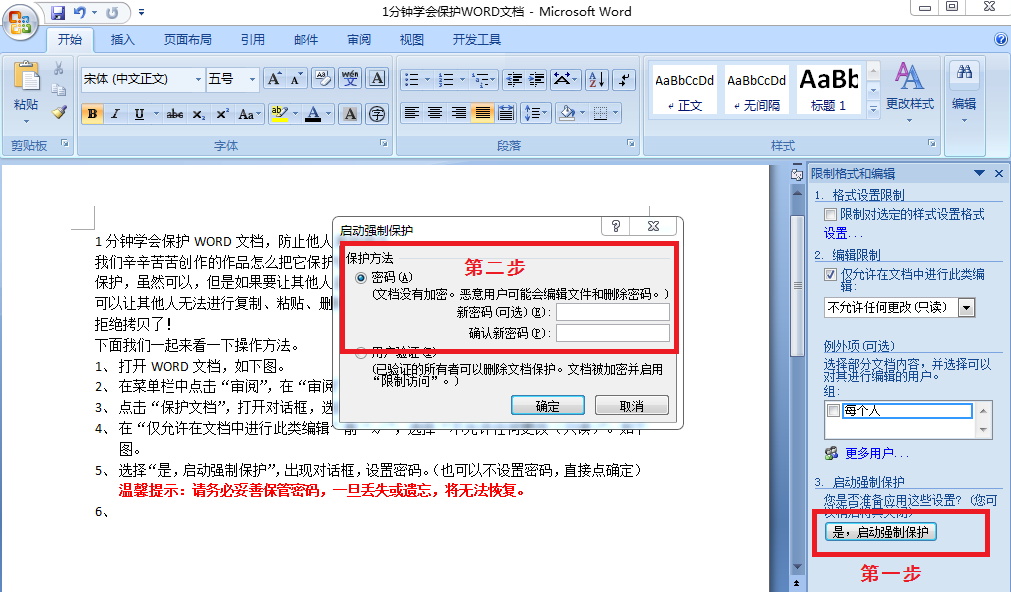Check 限制对选定的样式设置格式 checkbox
The image size is (1011, 592).
(x=830, y=214)
